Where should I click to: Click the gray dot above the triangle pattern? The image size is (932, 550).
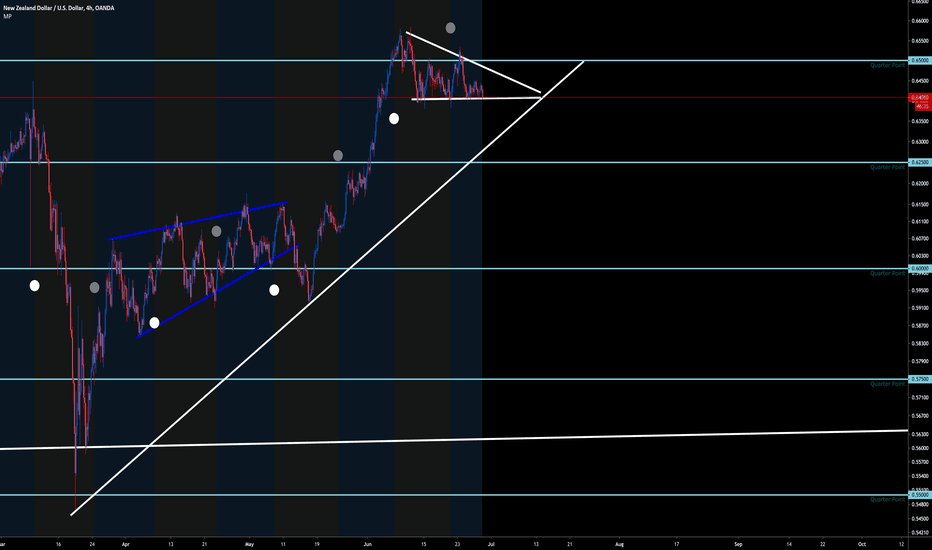click(x=451, y=27)
